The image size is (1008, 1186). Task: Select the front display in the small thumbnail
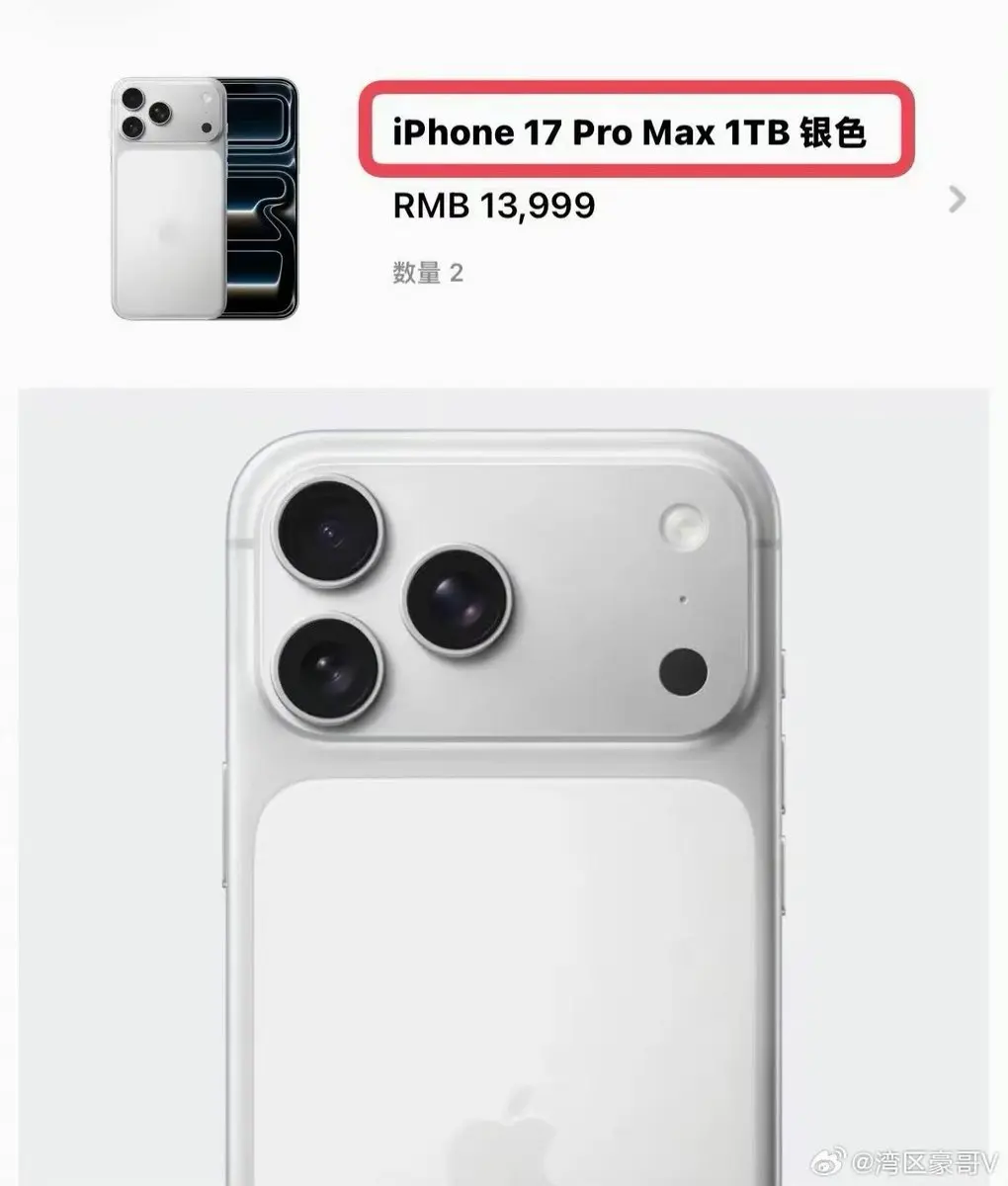click(x=260, y=198)
